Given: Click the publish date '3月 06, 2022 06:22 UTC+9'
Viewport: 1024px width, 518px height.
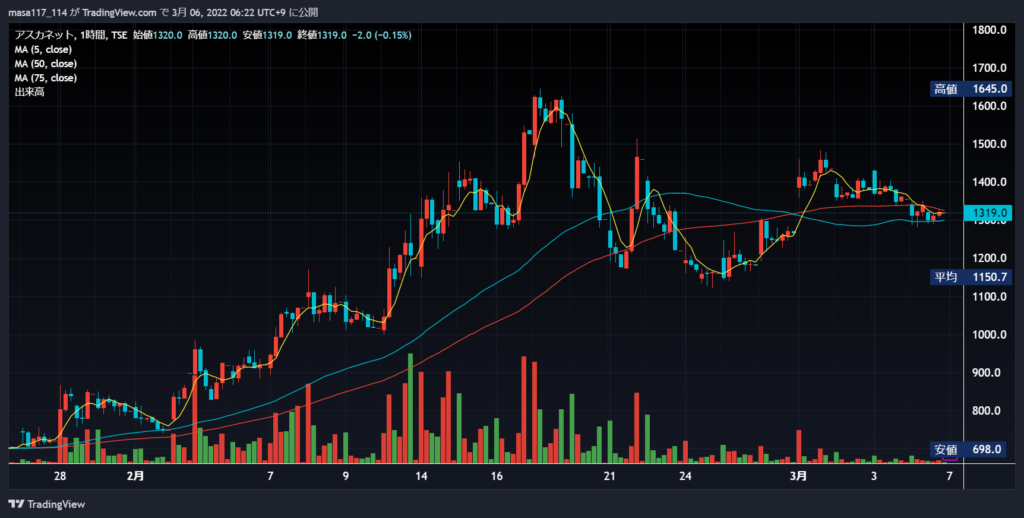Looking at the screenshot, I should (229, 12).
